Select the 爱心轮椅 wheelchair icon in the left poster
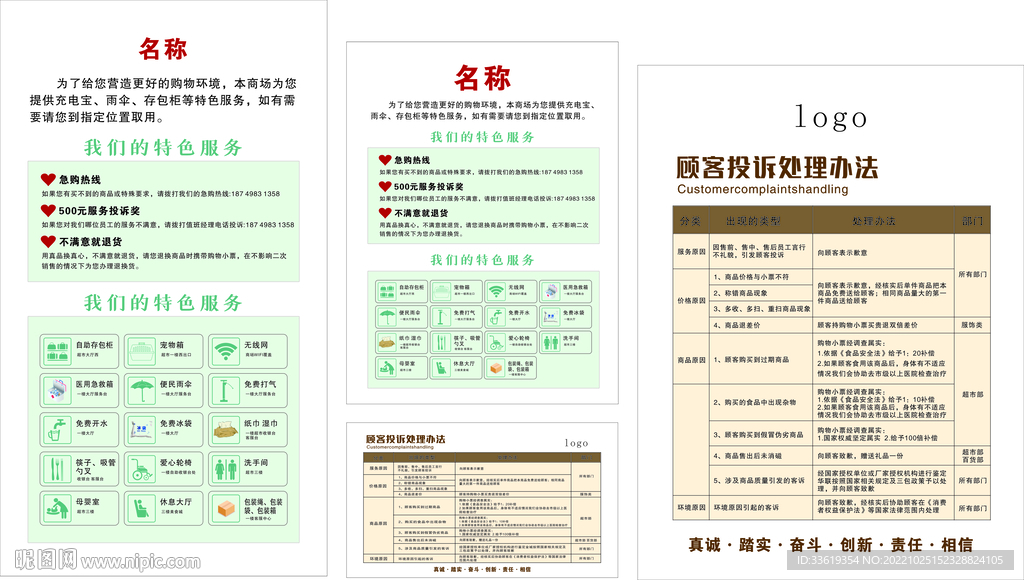Screen dimensions: 1024x580 [x=141, y=469]
